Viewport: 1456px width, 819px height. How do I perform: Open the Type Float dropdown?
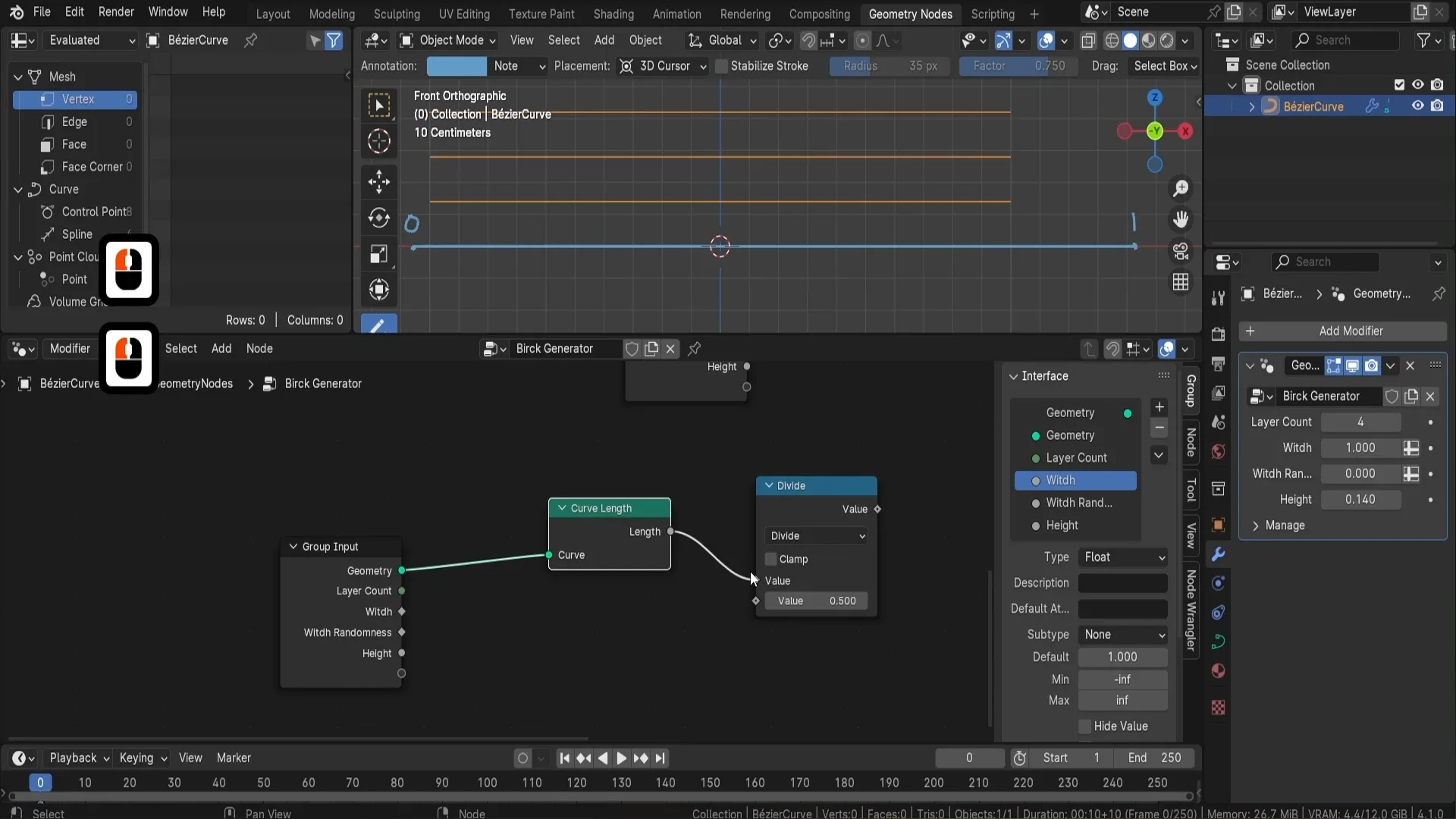coord(1123,557)
